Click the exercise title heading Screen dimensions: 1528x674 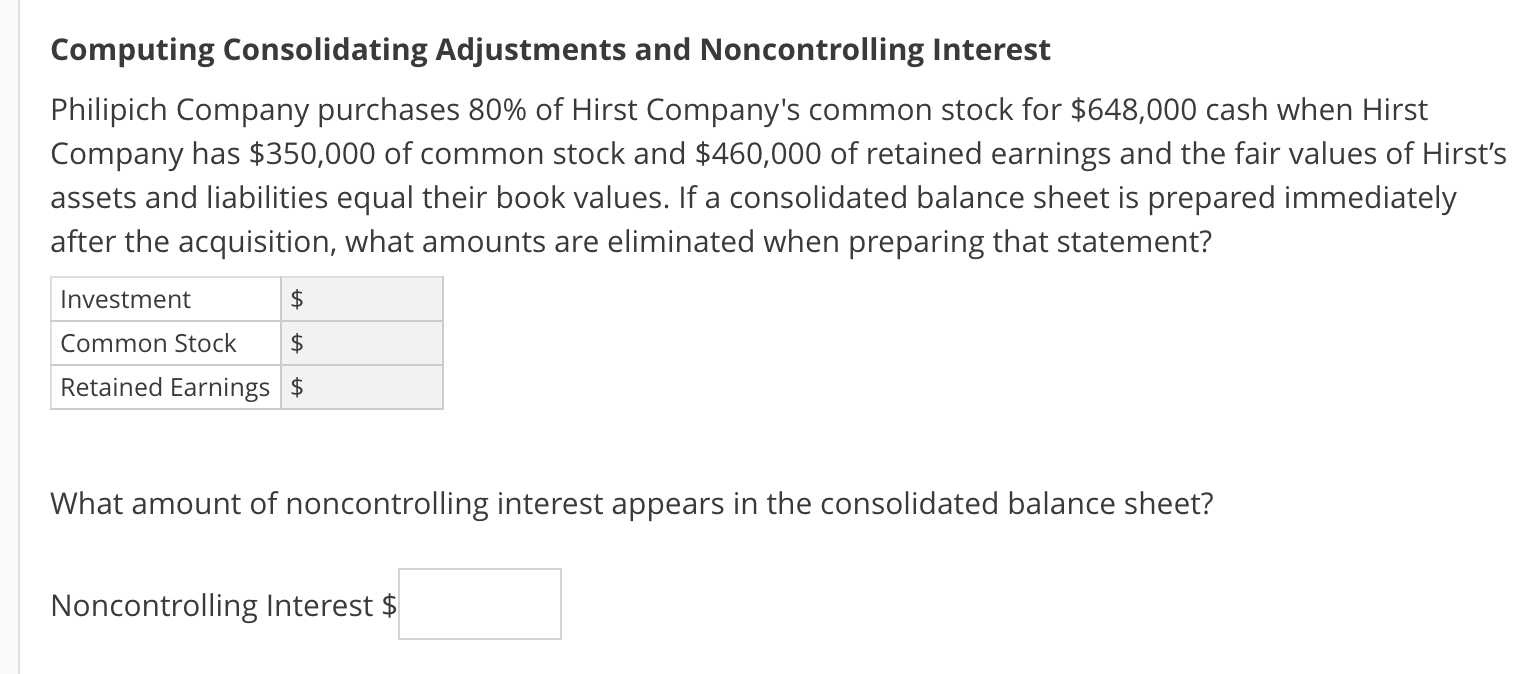(549, 48)
